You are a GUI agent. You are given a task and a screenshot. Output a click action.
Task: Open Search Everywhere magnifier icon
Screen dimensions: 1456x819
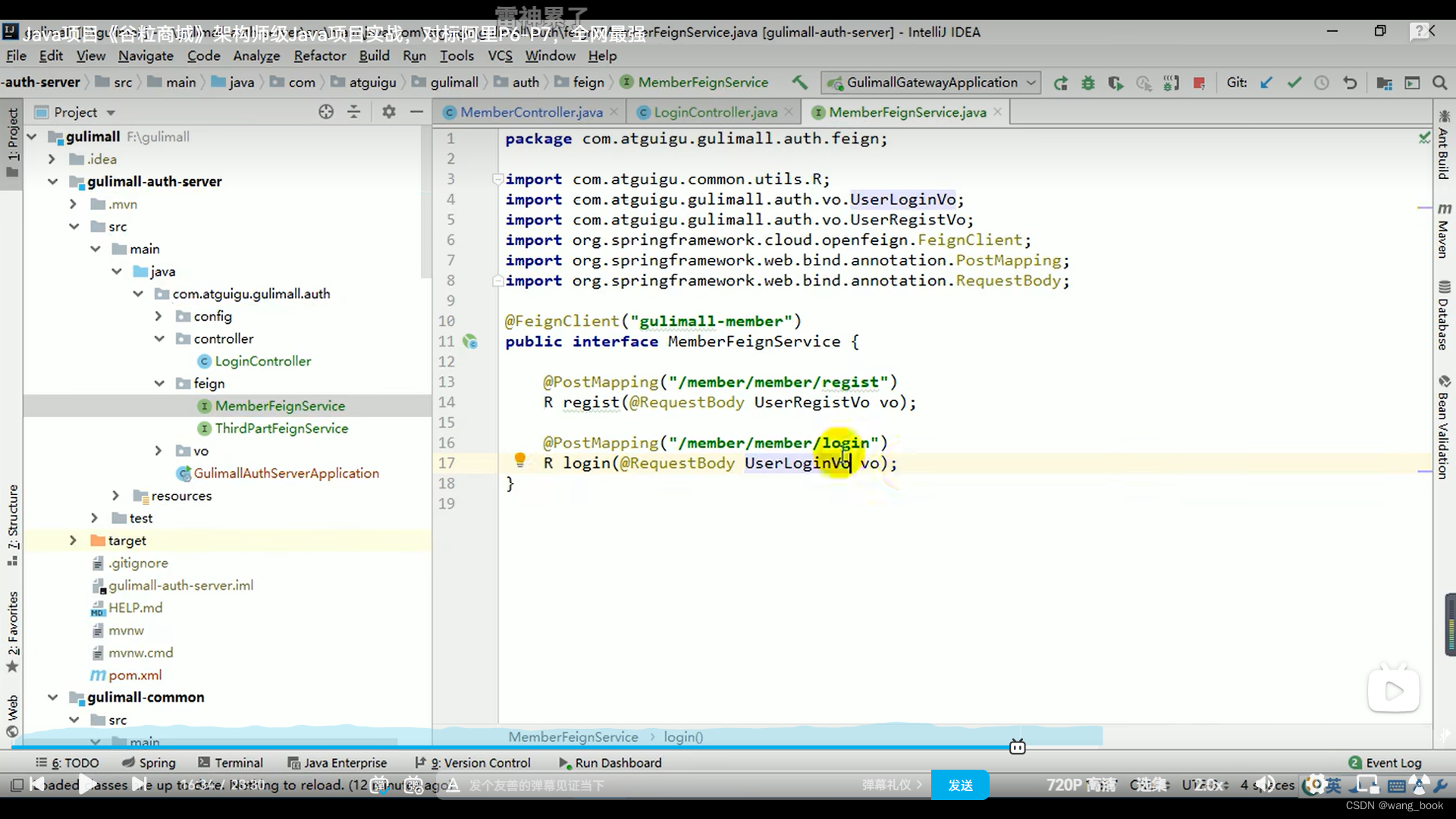(1439, 83)
